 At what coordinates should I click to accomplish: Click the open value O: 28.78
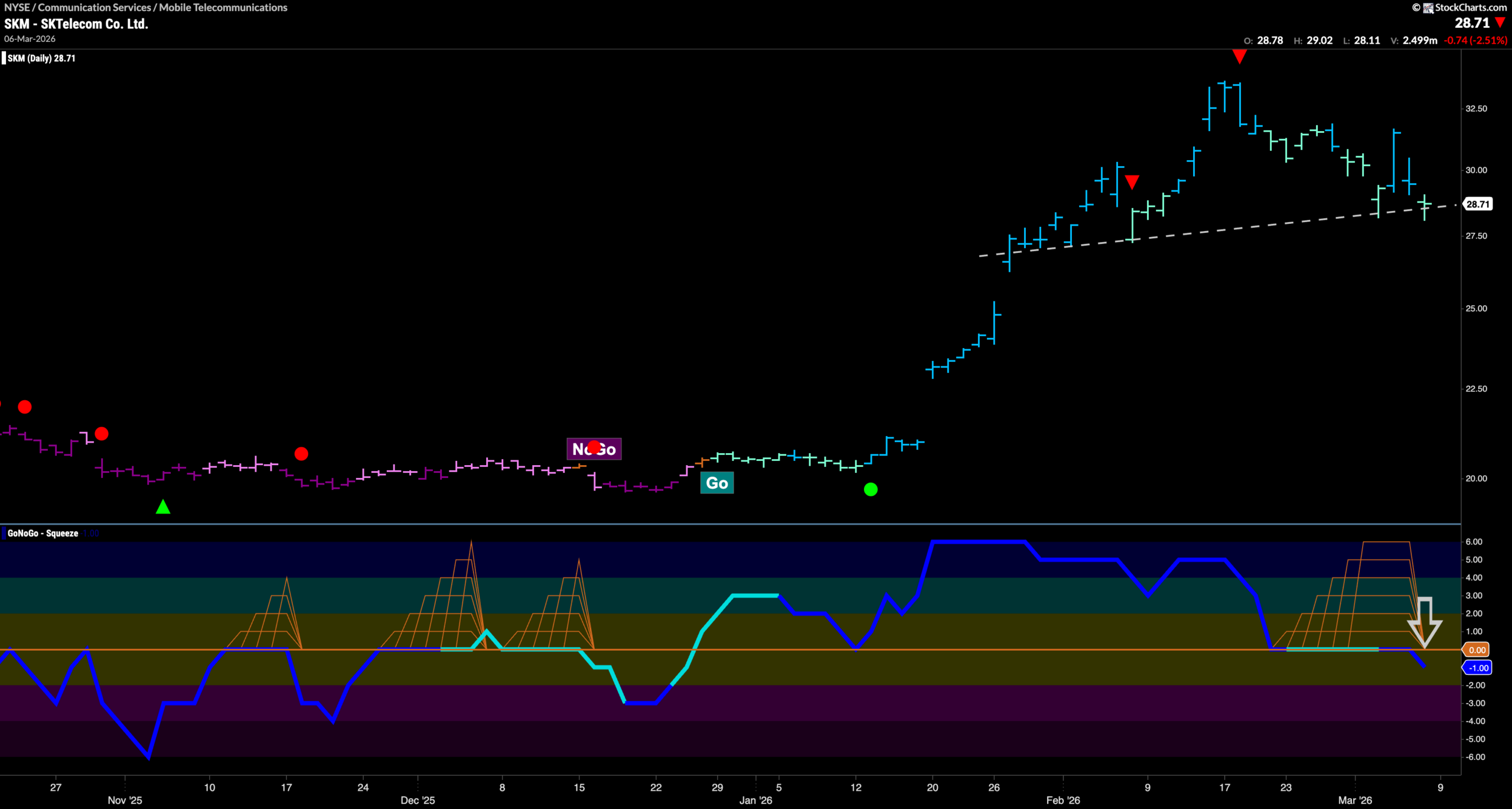point(1263,40)
